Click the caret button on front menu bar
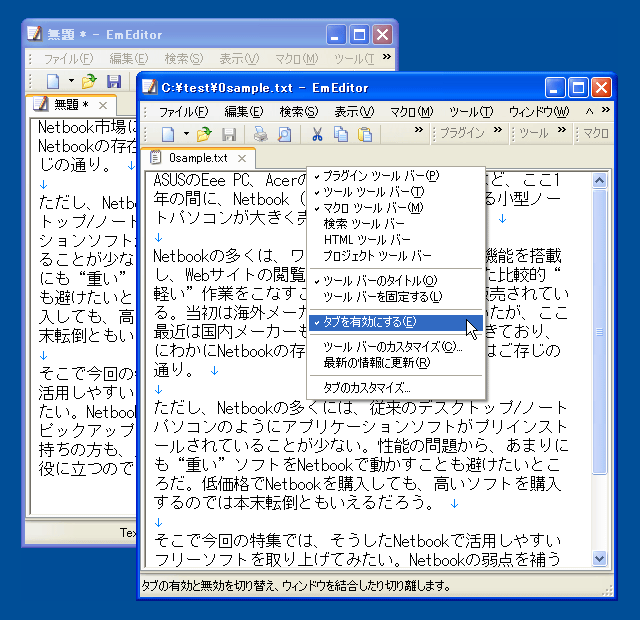Screen dimensions: 640x620 pos(589,111)
